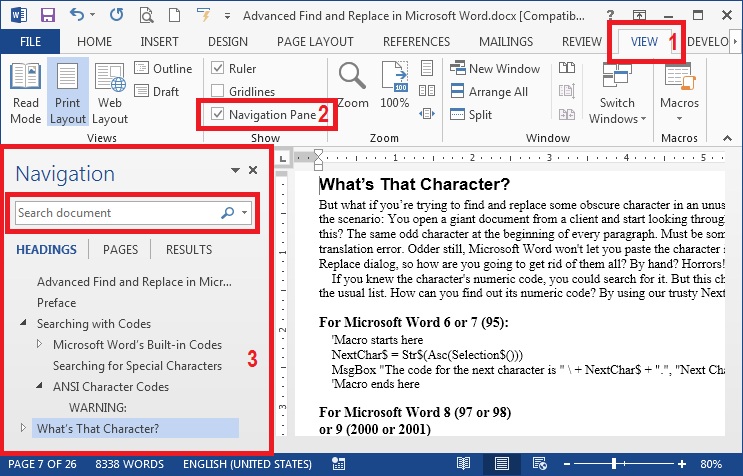Open search options dropdown in Navigation pane

click(x=245, y=213)
